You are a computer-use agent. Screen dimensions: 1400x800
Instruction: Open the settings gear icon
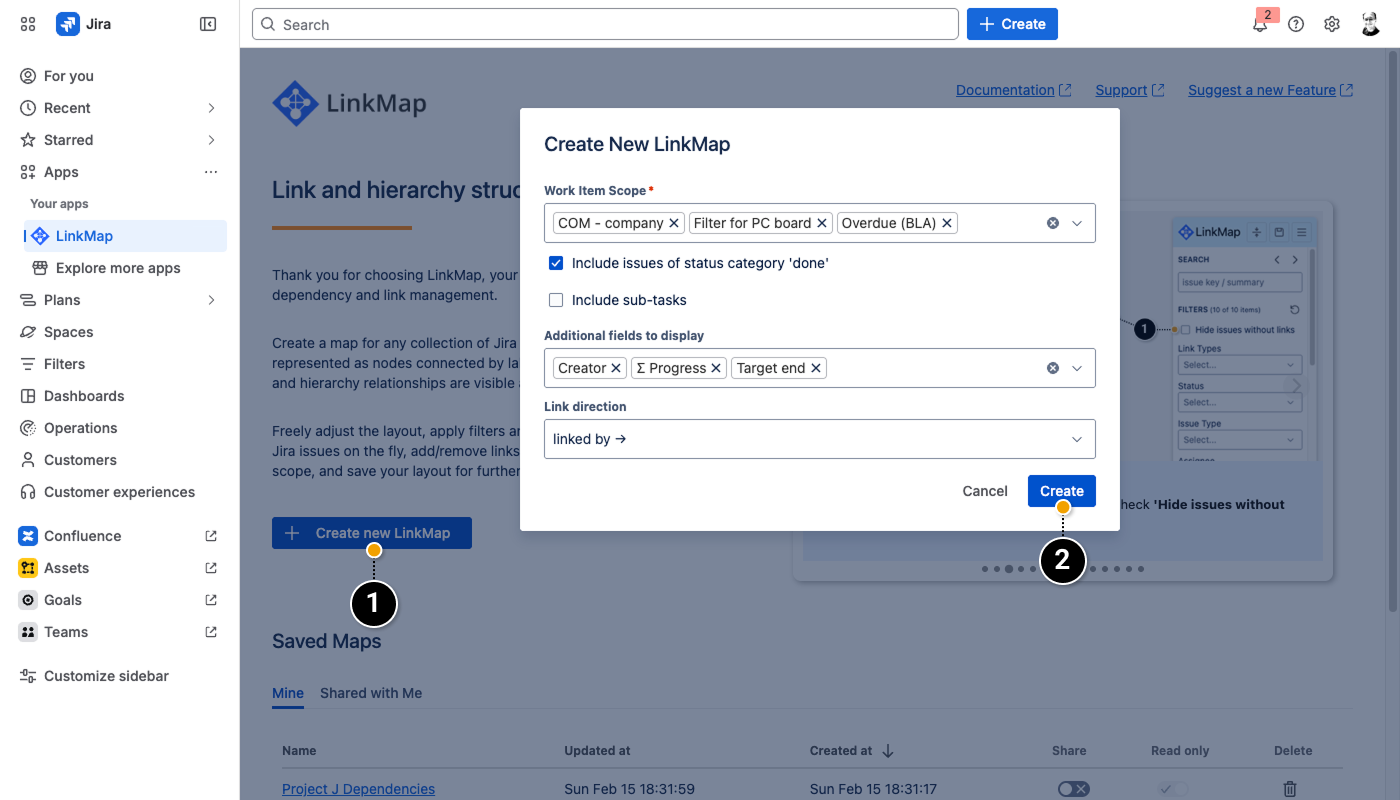point(1332,25)
